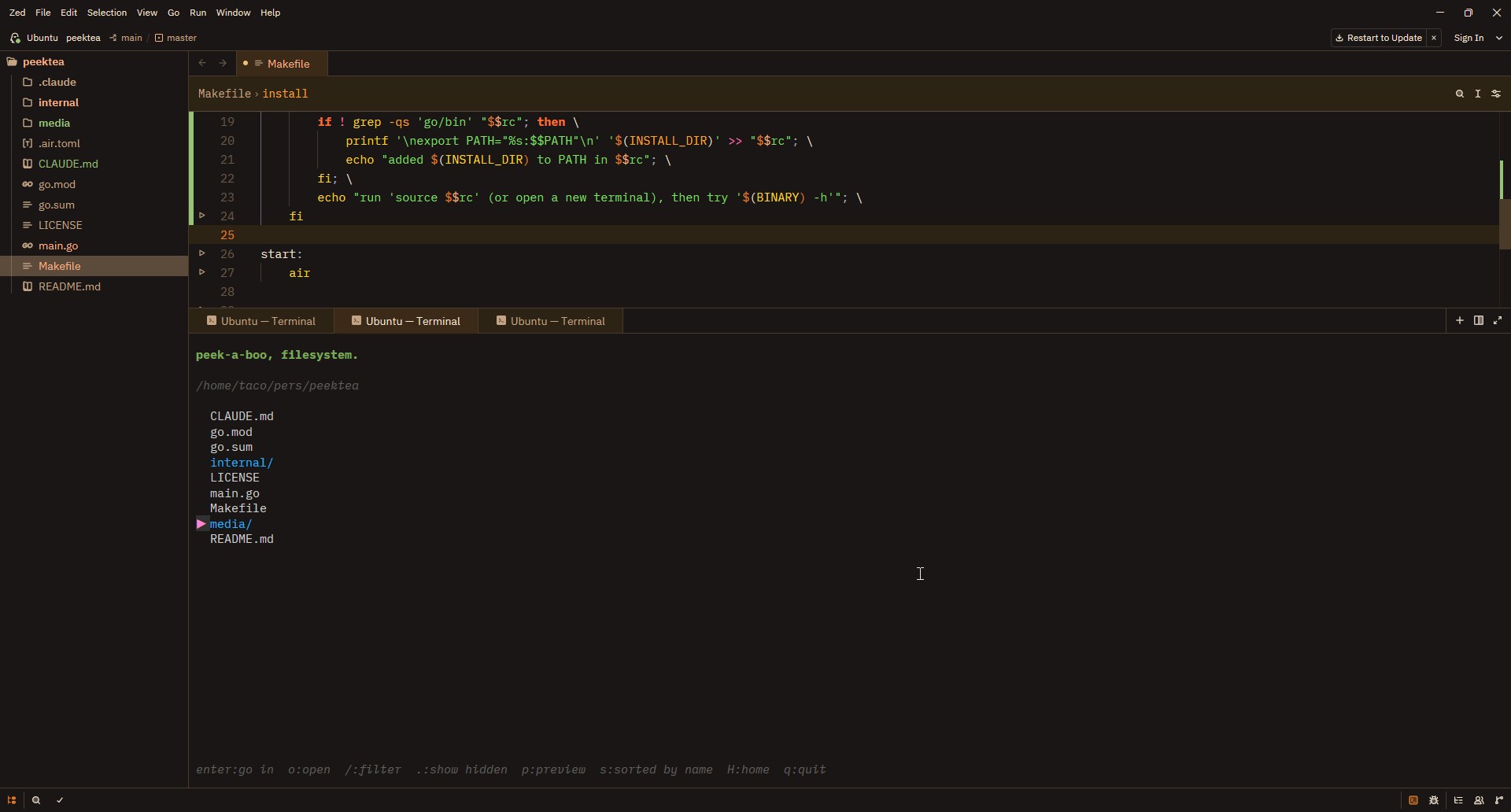1511x812 pixels.
Task: Open Zed menu
Action: click(17, 13)
